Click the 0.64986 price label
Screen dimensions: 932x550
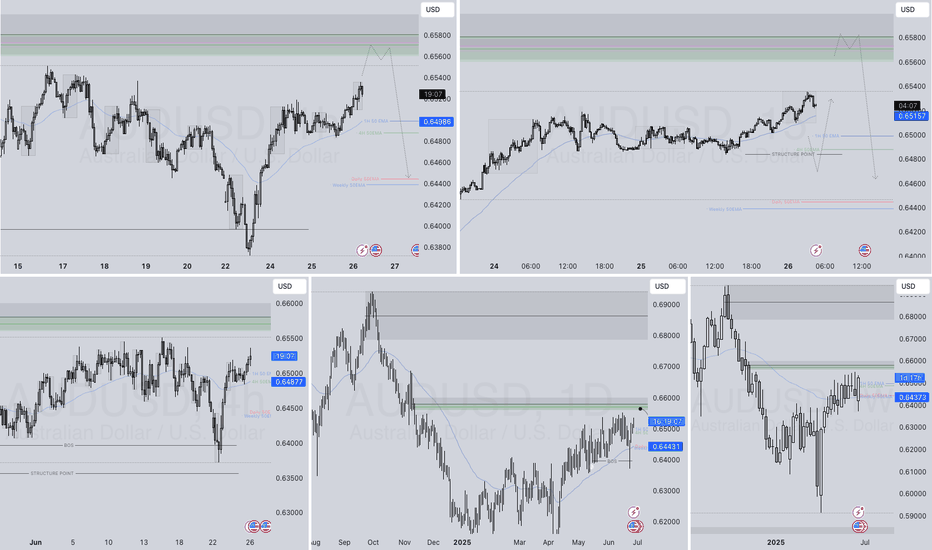(x=437, y=122)
